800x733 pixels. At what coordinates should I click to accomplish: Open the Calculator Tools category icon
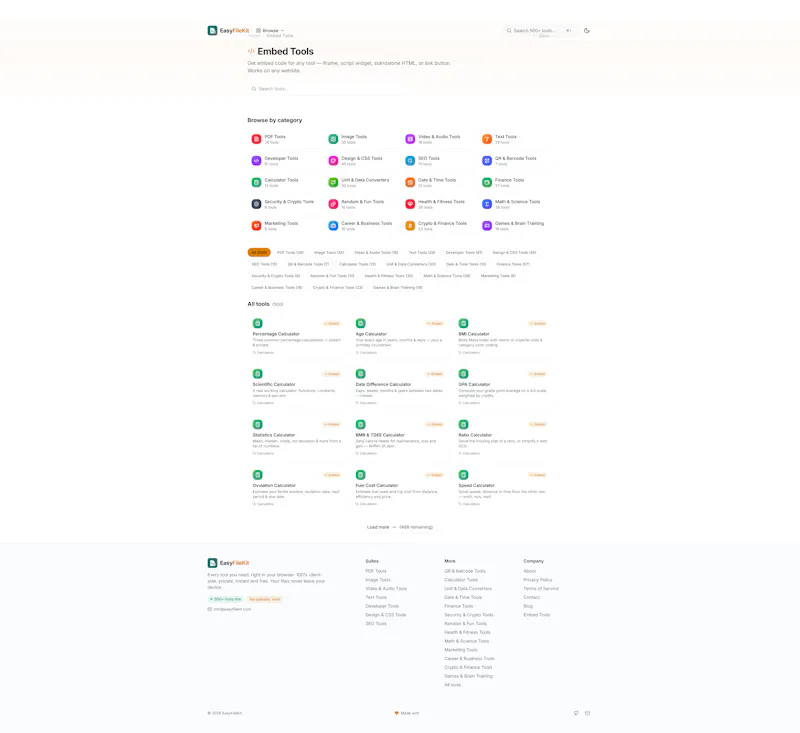[256, 182]
